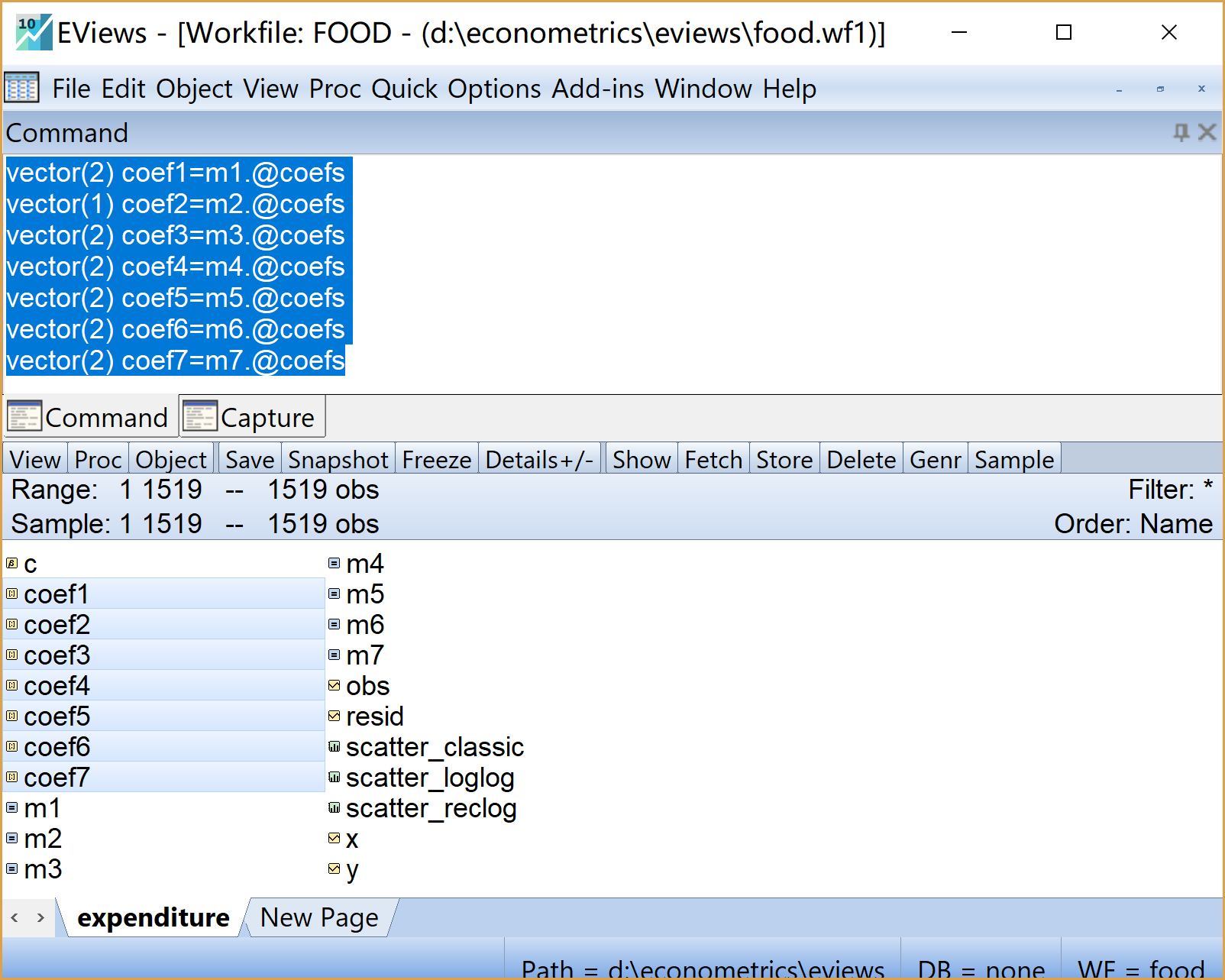Close the Command panel with X icon
This screenshot has width=1225, height=980.
point(1207,133)
